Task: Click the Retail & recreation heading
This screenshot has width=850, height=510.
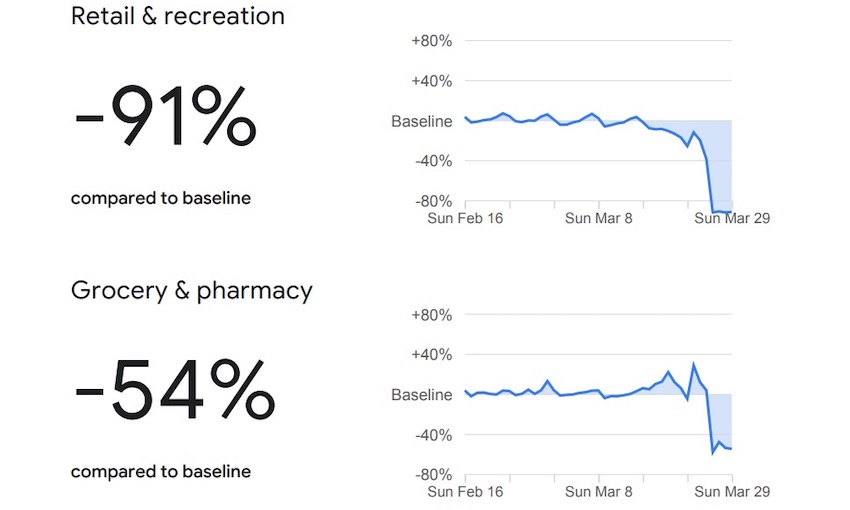Action: [x=178, y=17]
